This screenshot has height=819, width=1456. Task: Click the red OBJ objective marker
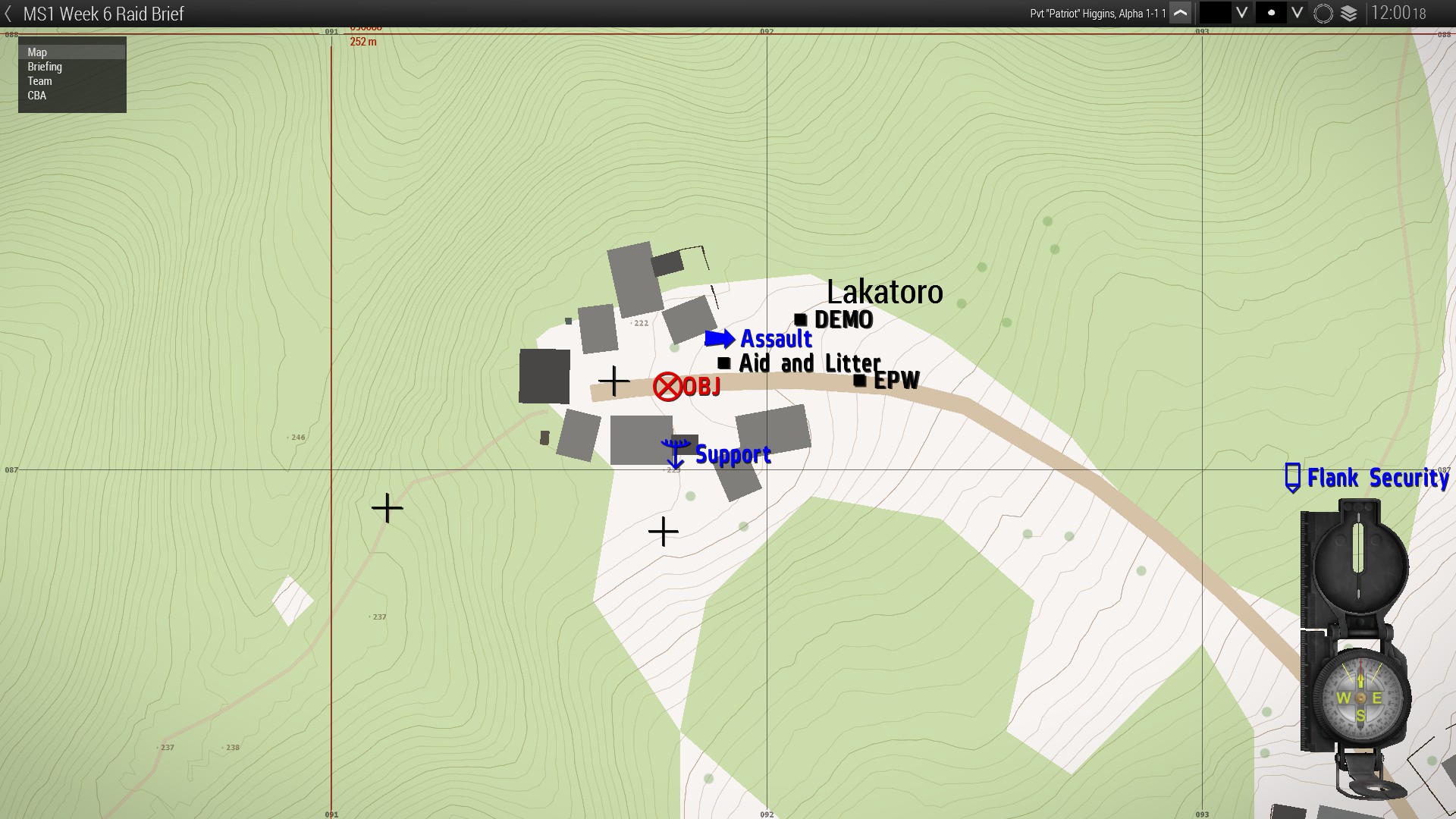[667, 387]
